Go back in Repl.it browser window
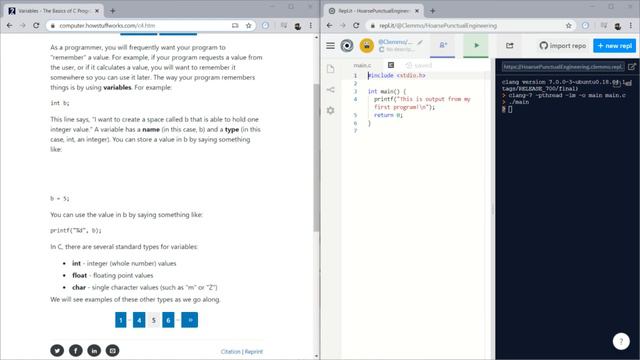 (329, 25)
